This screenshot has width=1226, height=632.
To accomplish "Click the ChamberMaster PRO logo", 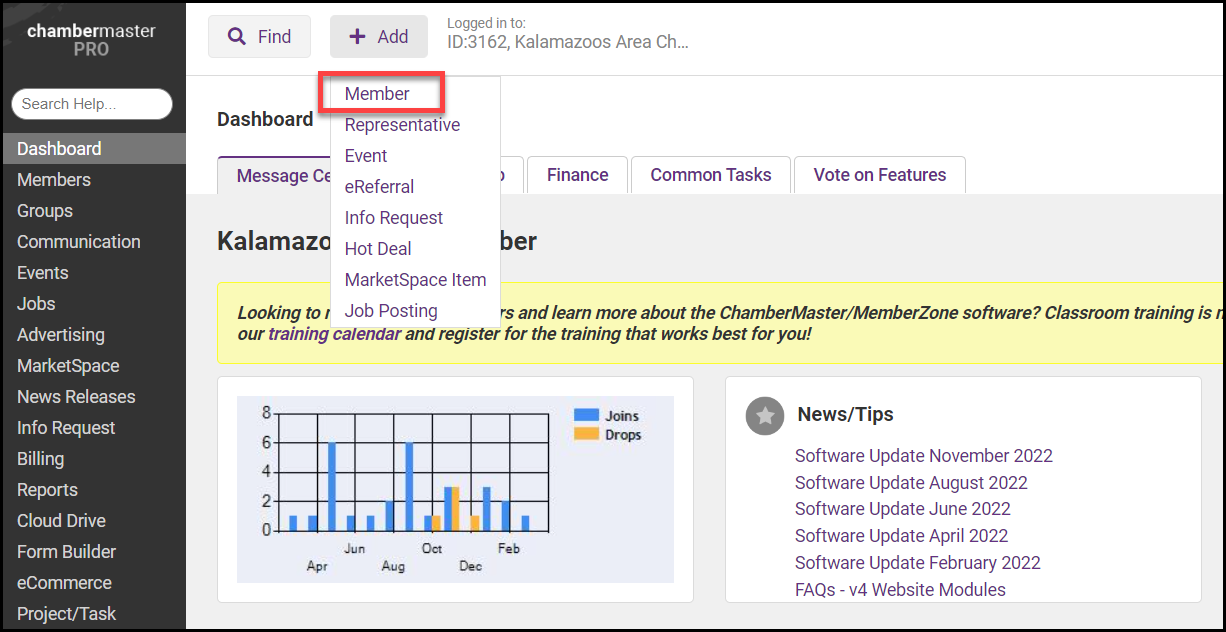I will pos(91,40).
